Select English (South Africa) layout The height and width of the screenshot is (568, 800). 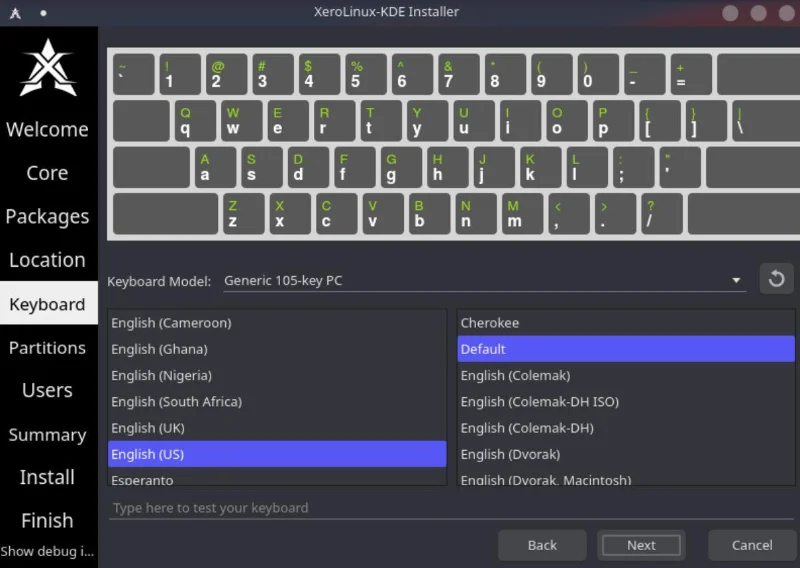pyautogui.click(x=277, y=402)
